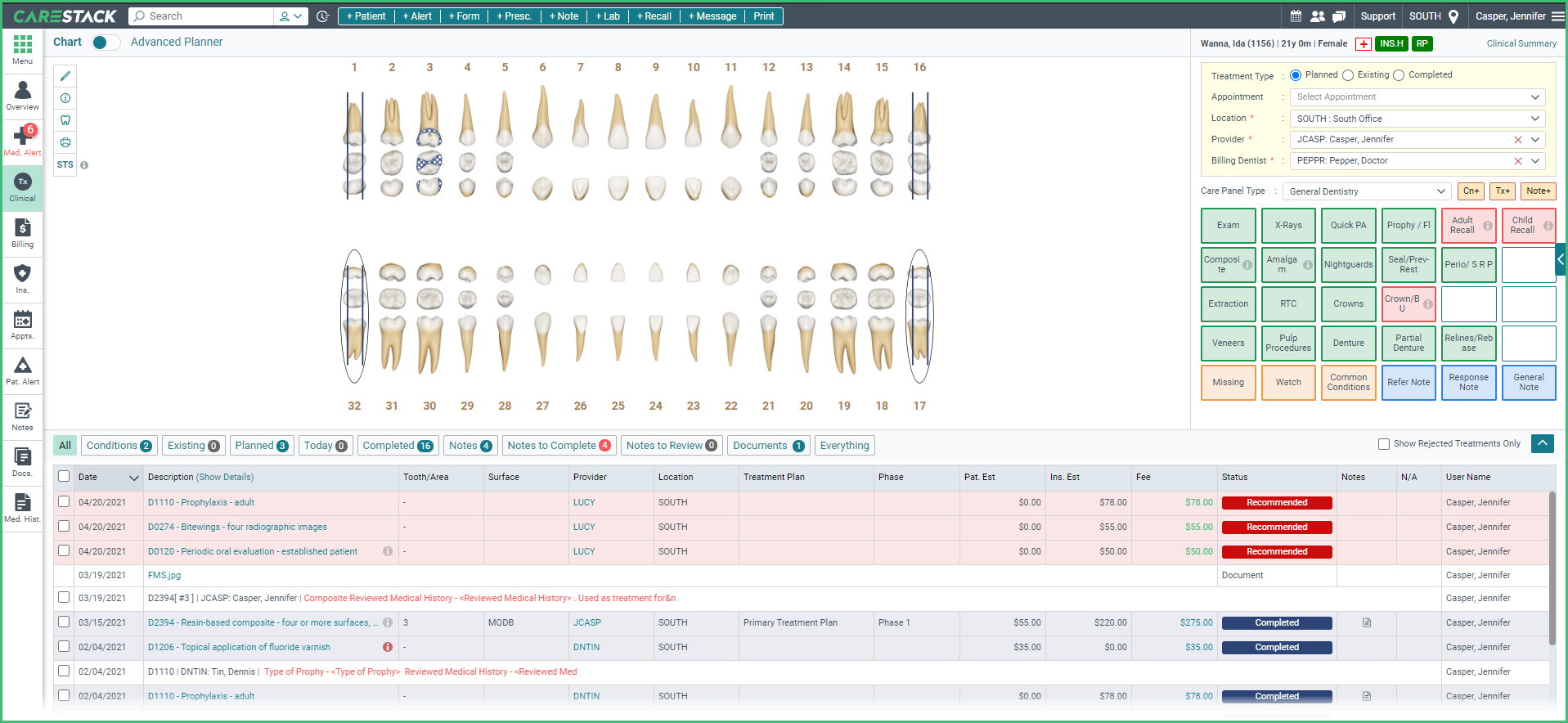Expand the Location South Office dropdown
Image resolution: width=1568 pixels, height=723 pixels.
[x=1417, y=119]
